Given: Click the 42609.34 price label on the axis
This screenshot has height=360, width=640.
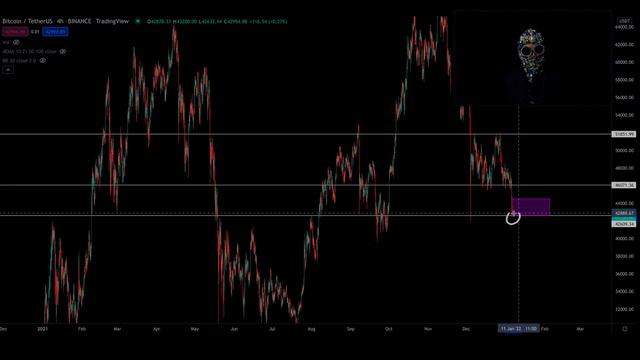Looking at the screenshot, I should pos(624,224).
